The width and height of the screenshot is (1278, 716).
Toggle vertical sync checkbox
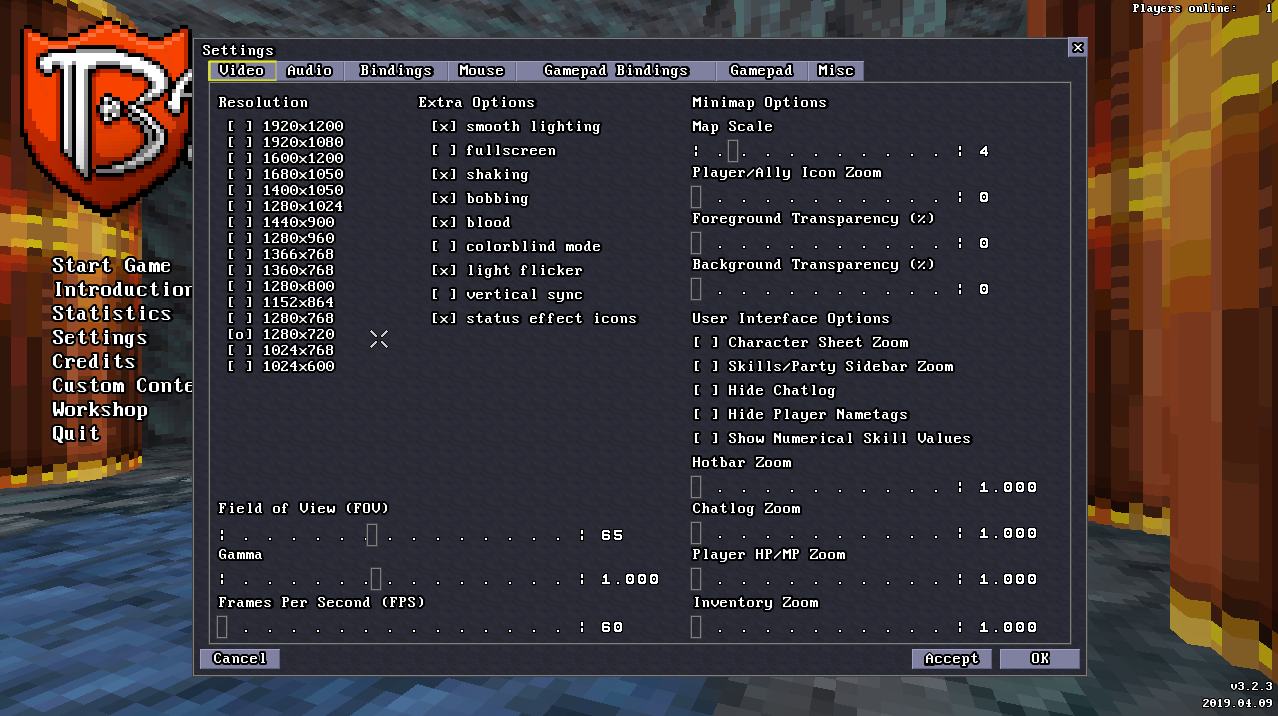pyautogui.click(x=444, y=295)
